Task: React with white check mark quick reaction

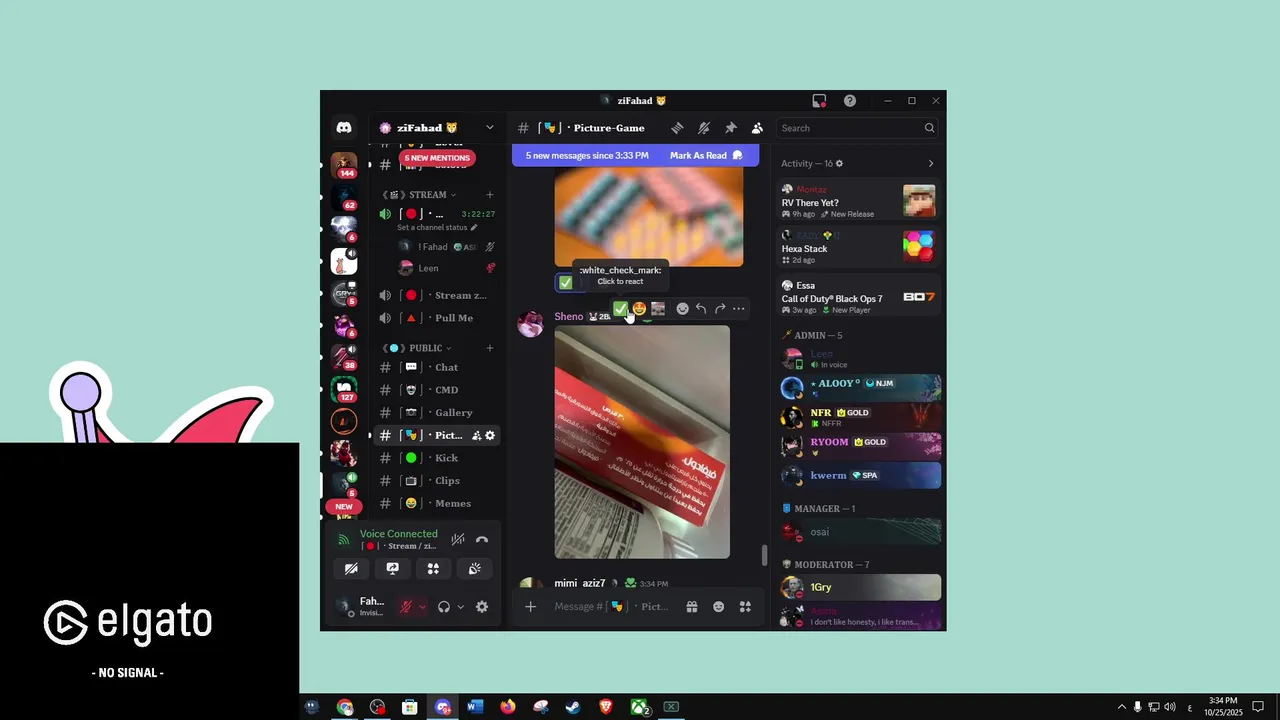Action: point(620,309)
